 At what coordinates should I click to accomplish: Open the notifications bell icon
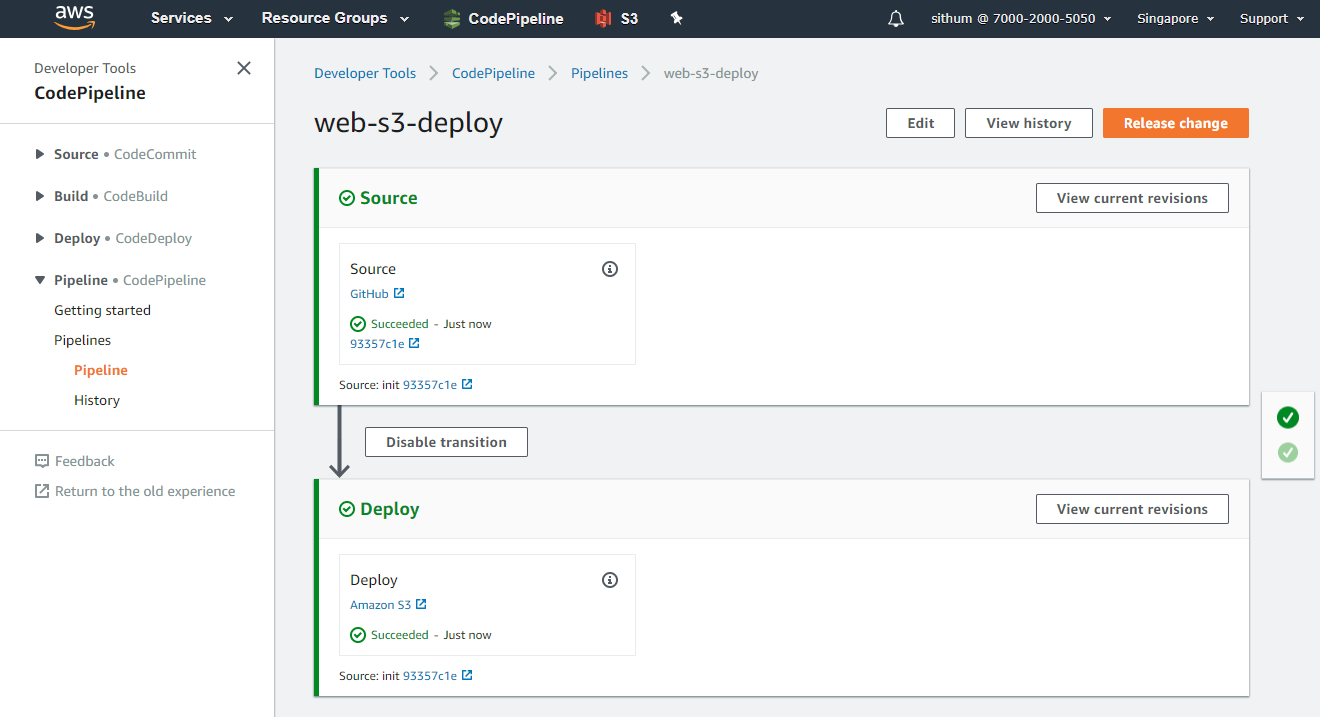tap(896, 19)
